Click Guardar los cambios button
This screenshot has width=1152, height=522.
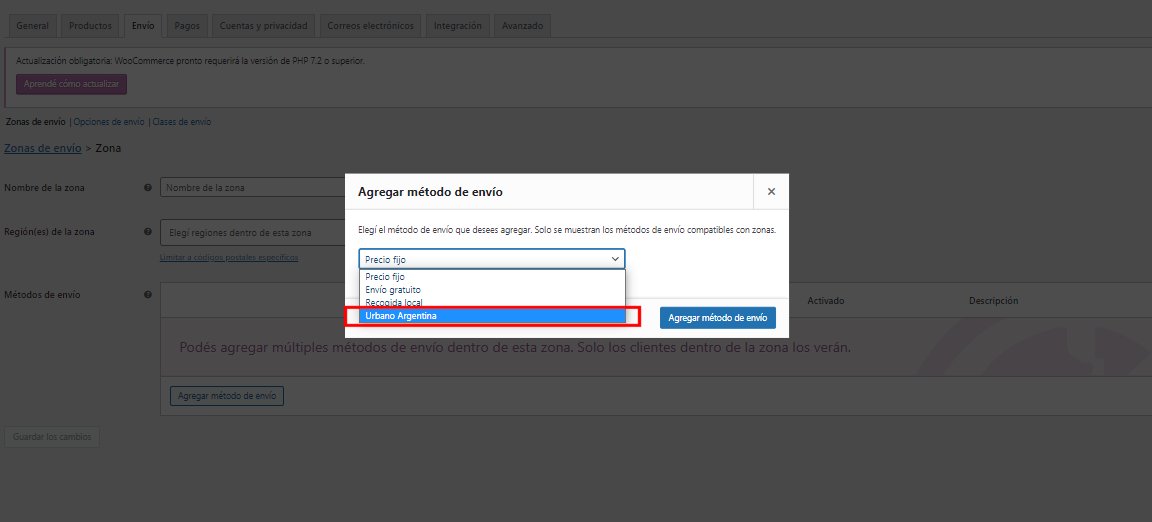[52, 437]
